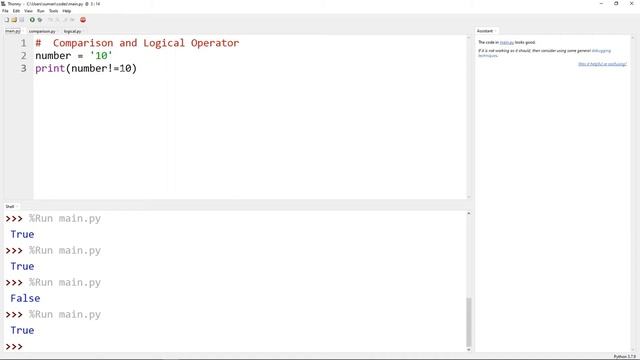Select the Shell panel tab
640x360 pixels.
pos(10,207)
